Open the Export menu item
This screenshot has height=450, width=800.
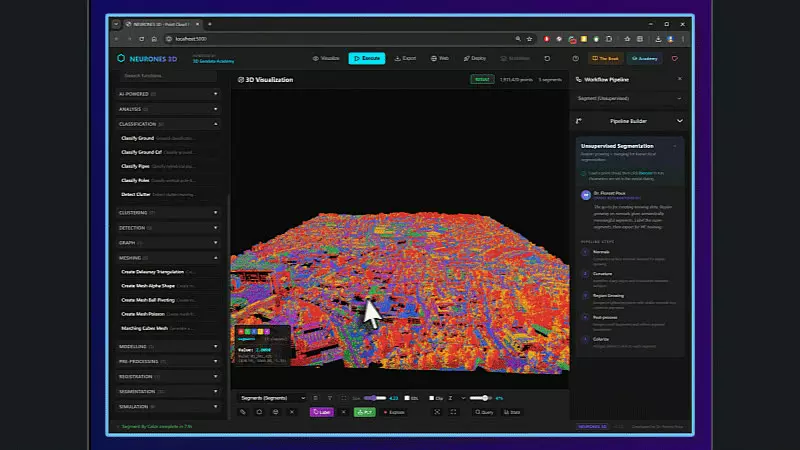click(x=406, y=58)
